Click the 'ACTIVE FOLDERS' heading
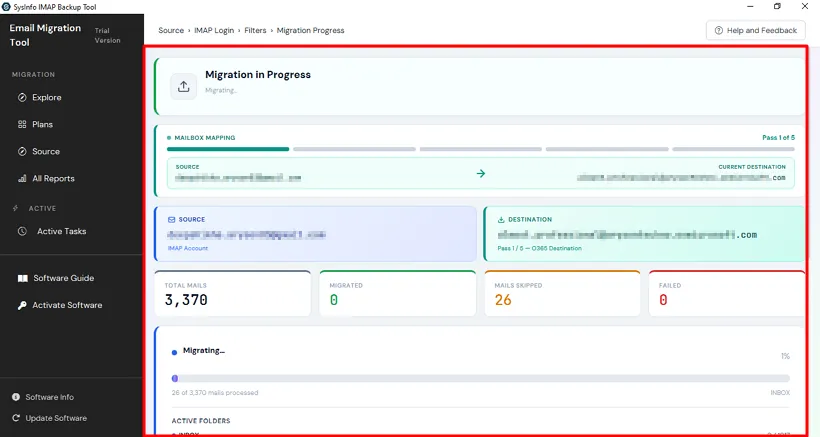820x437 pixels. pyautogui.click(x=201, y=421)
